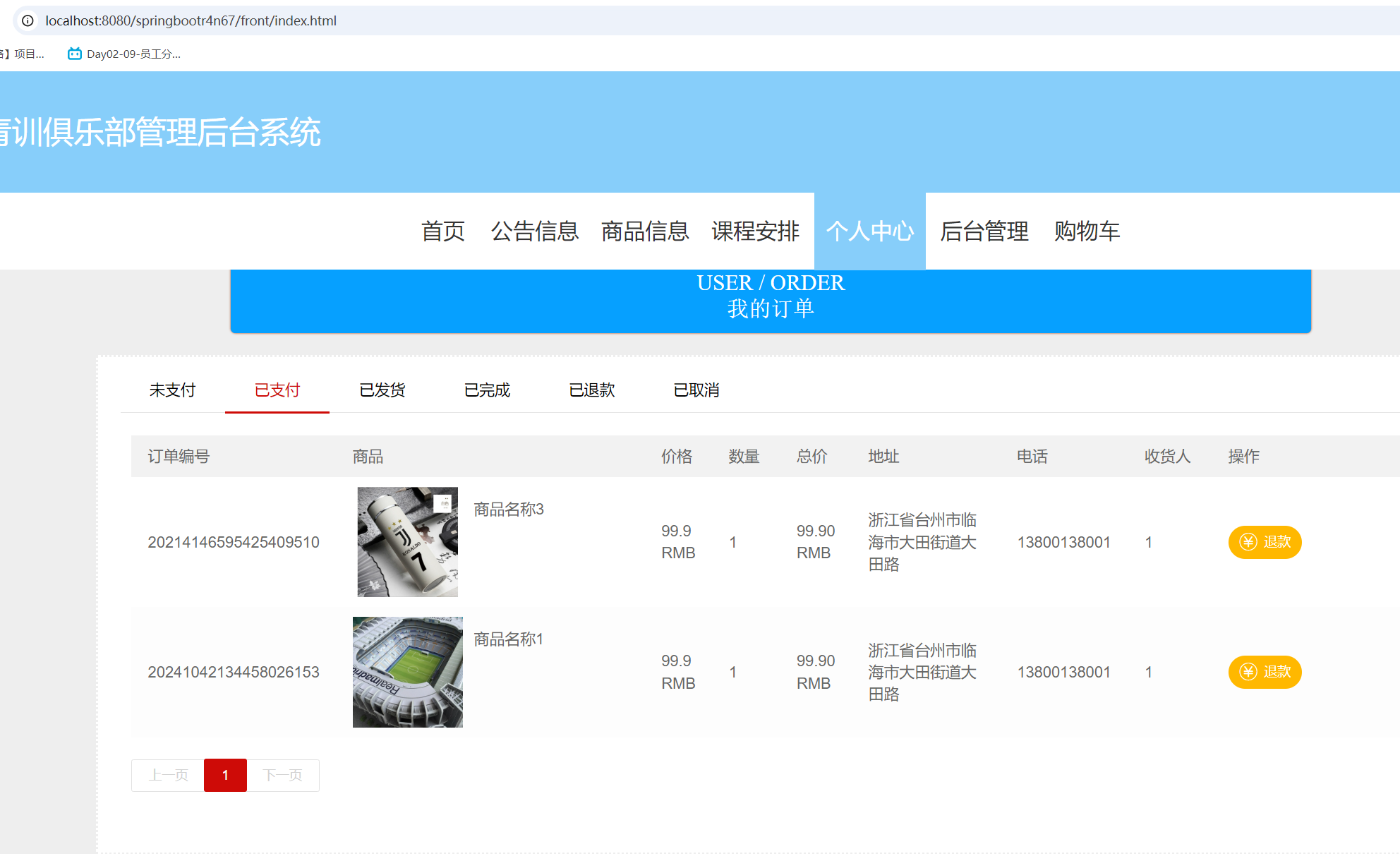Click the 电话 column header
1400x861 pixels.
(1032, 456)
